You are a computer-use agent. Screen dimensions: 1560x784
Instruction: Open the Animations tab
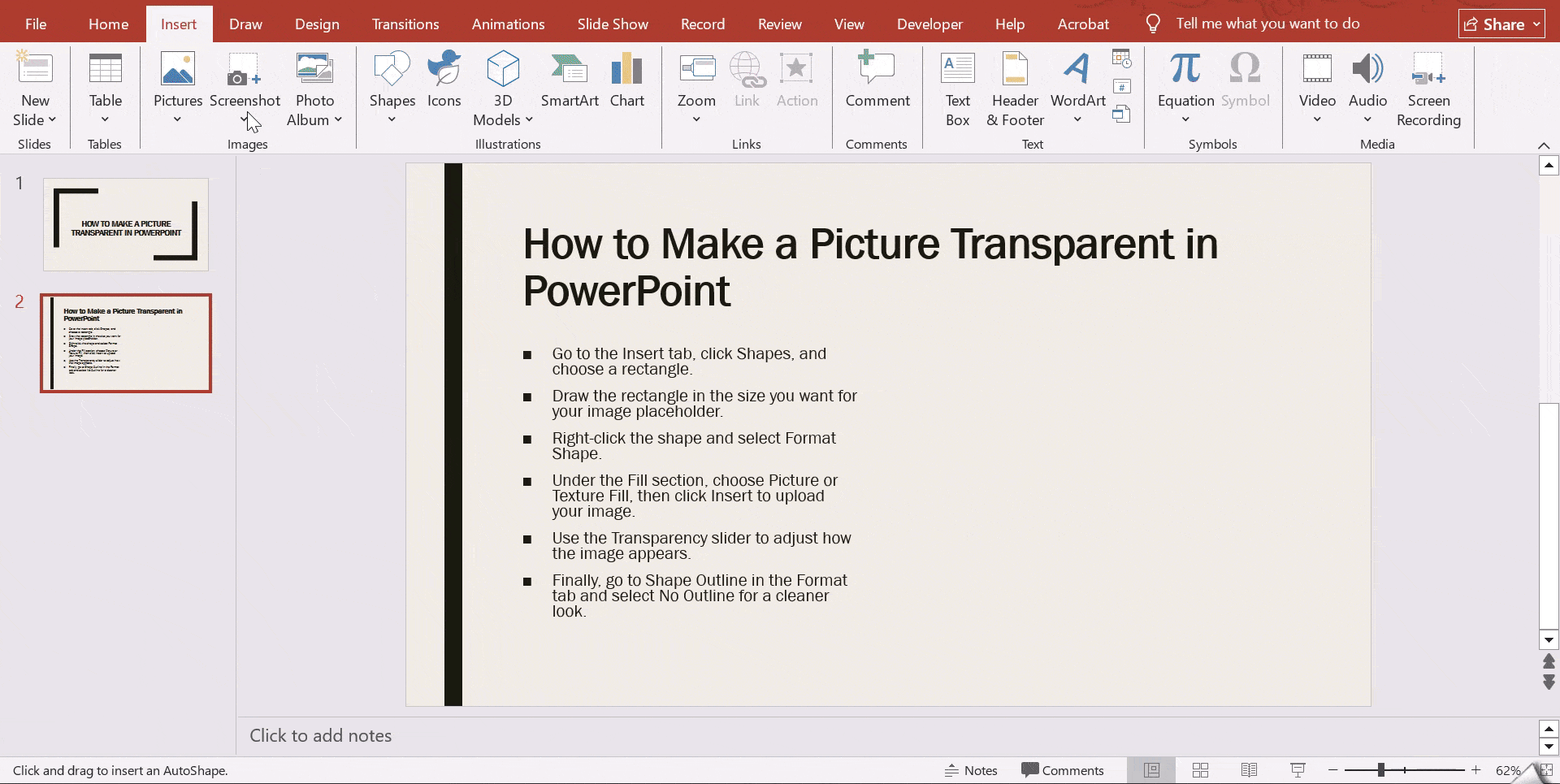click(508, 24)
